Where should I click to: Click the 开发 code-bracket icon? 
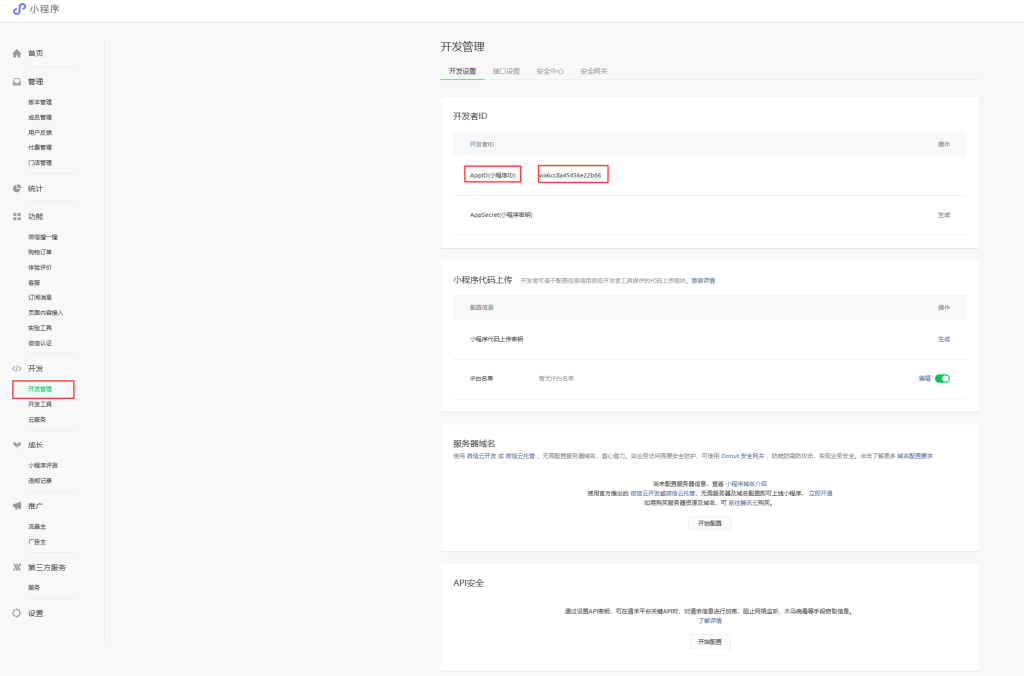coord(17,369)
